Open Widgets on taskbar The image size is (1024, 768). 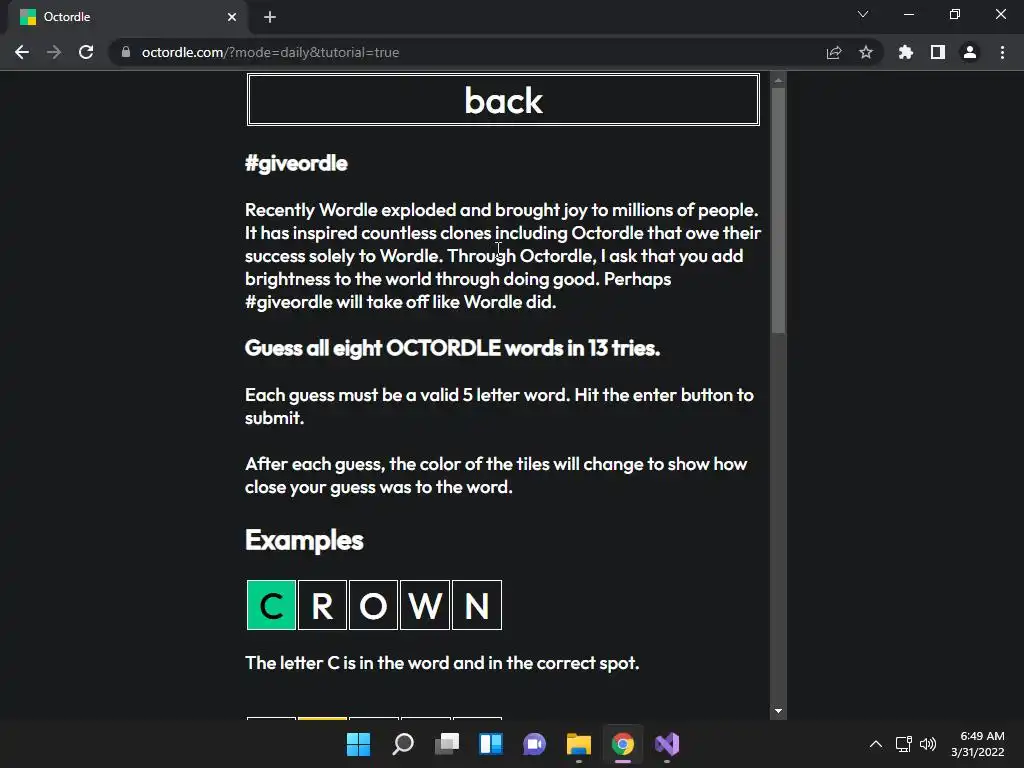coord(490,744)
